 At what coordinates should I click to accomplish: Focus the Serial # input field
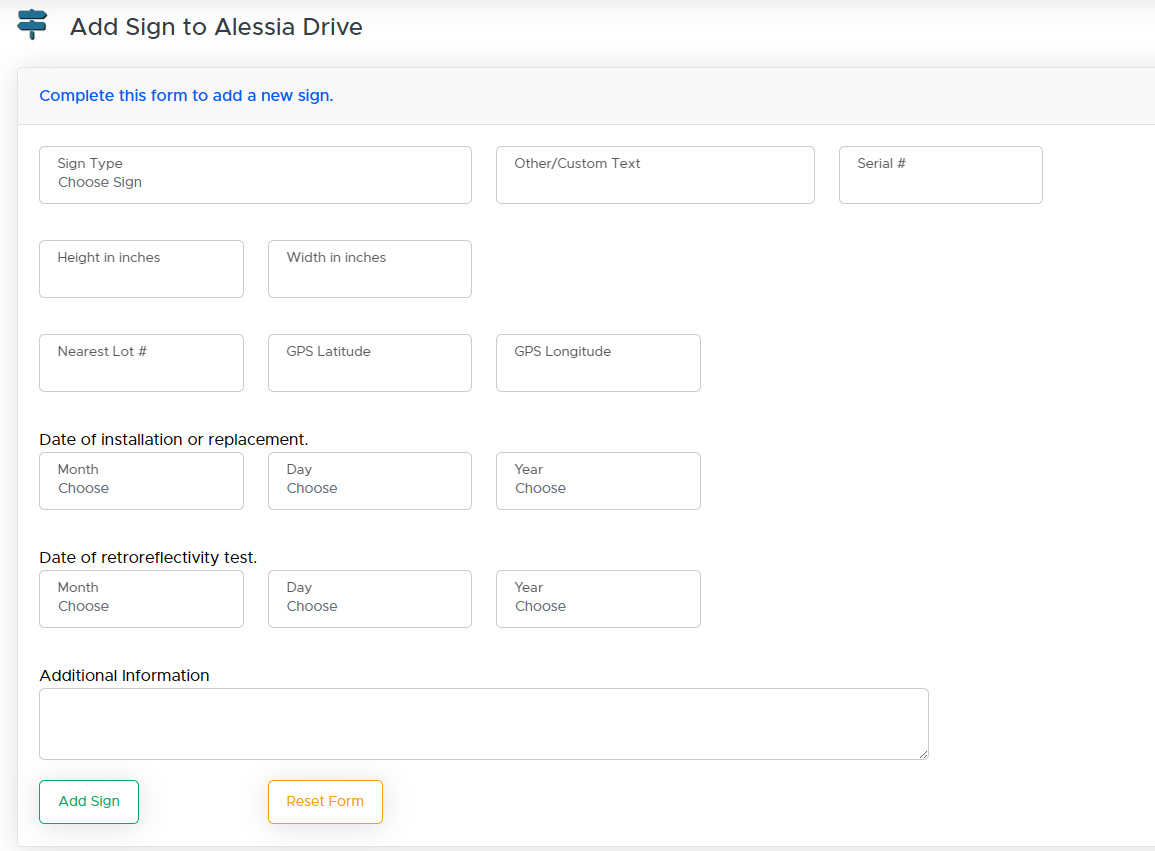pos(940,176)
